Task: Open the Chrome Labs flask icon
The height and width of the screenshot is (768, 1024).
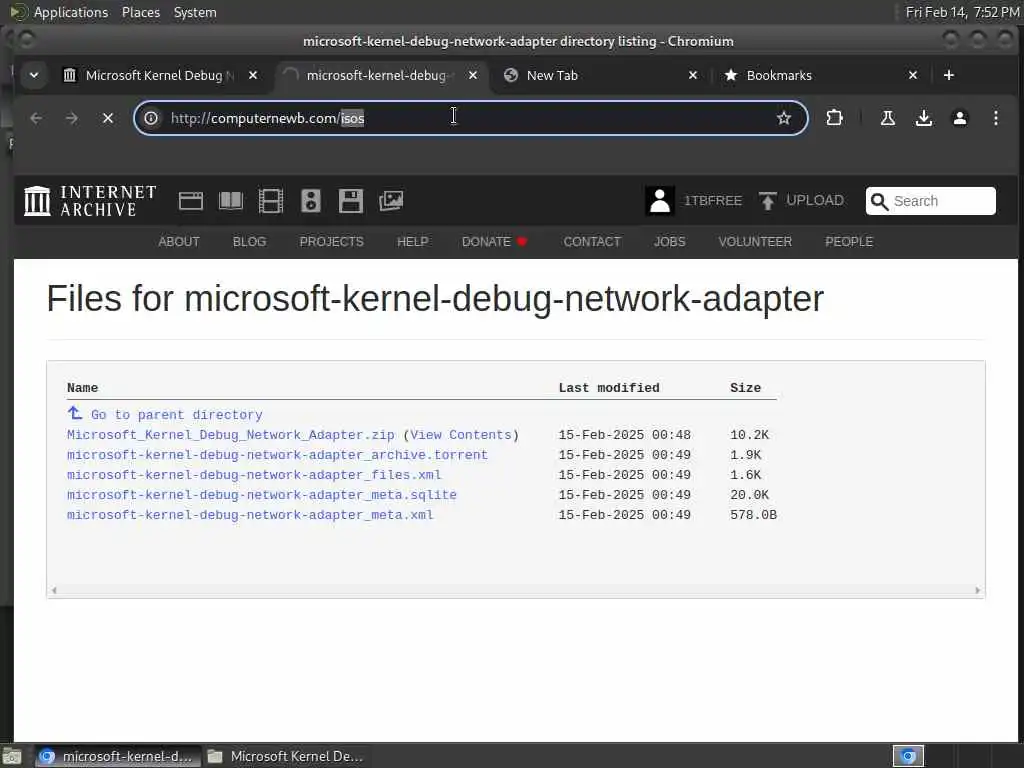Action: (x=888, y=118)
